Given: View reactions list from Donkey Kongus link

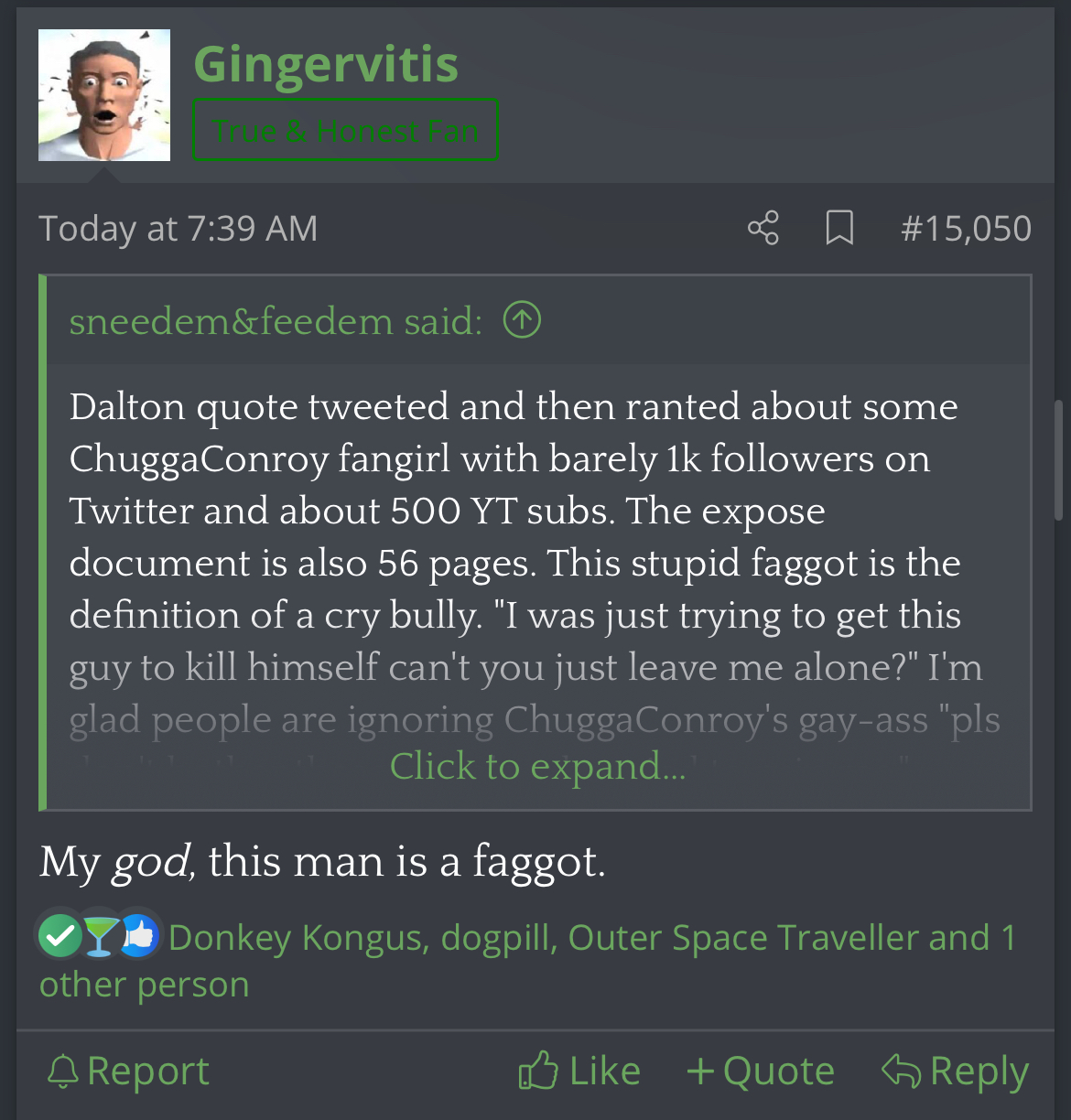Looking at the screenshot, I should 297,937.
